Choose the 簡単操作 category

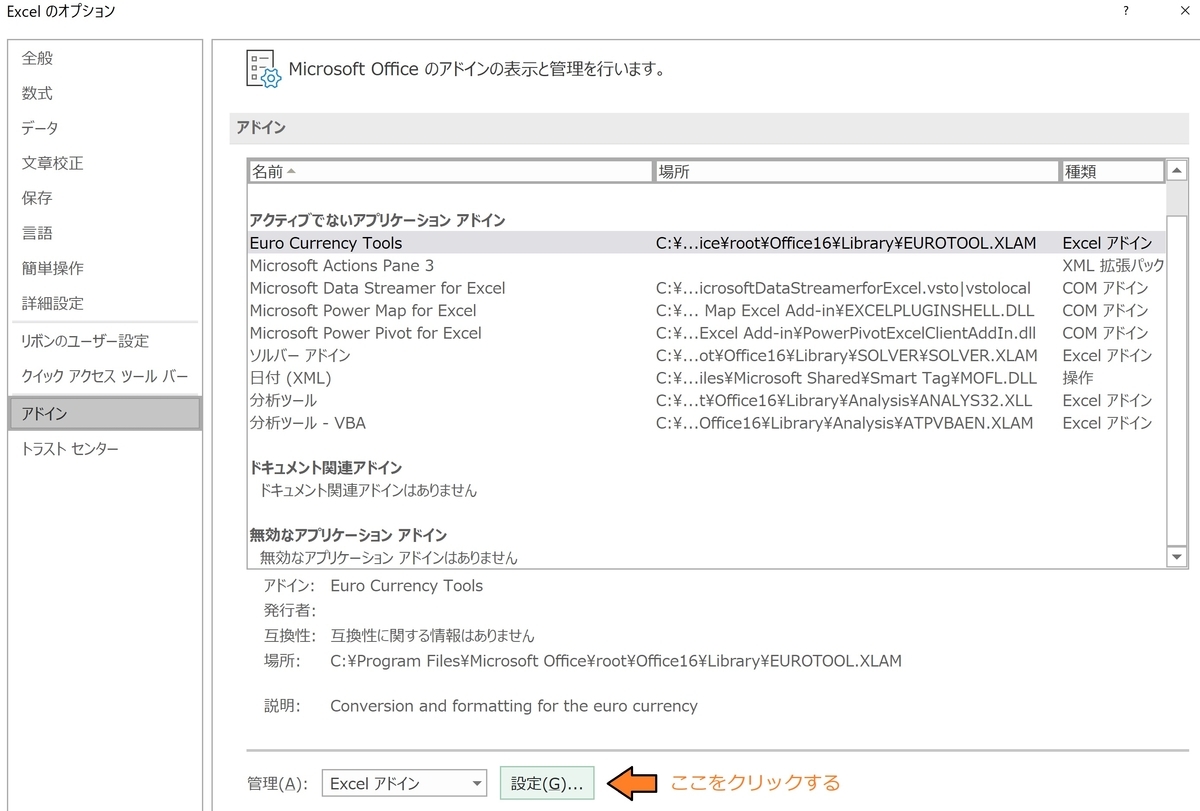(53, 268)
